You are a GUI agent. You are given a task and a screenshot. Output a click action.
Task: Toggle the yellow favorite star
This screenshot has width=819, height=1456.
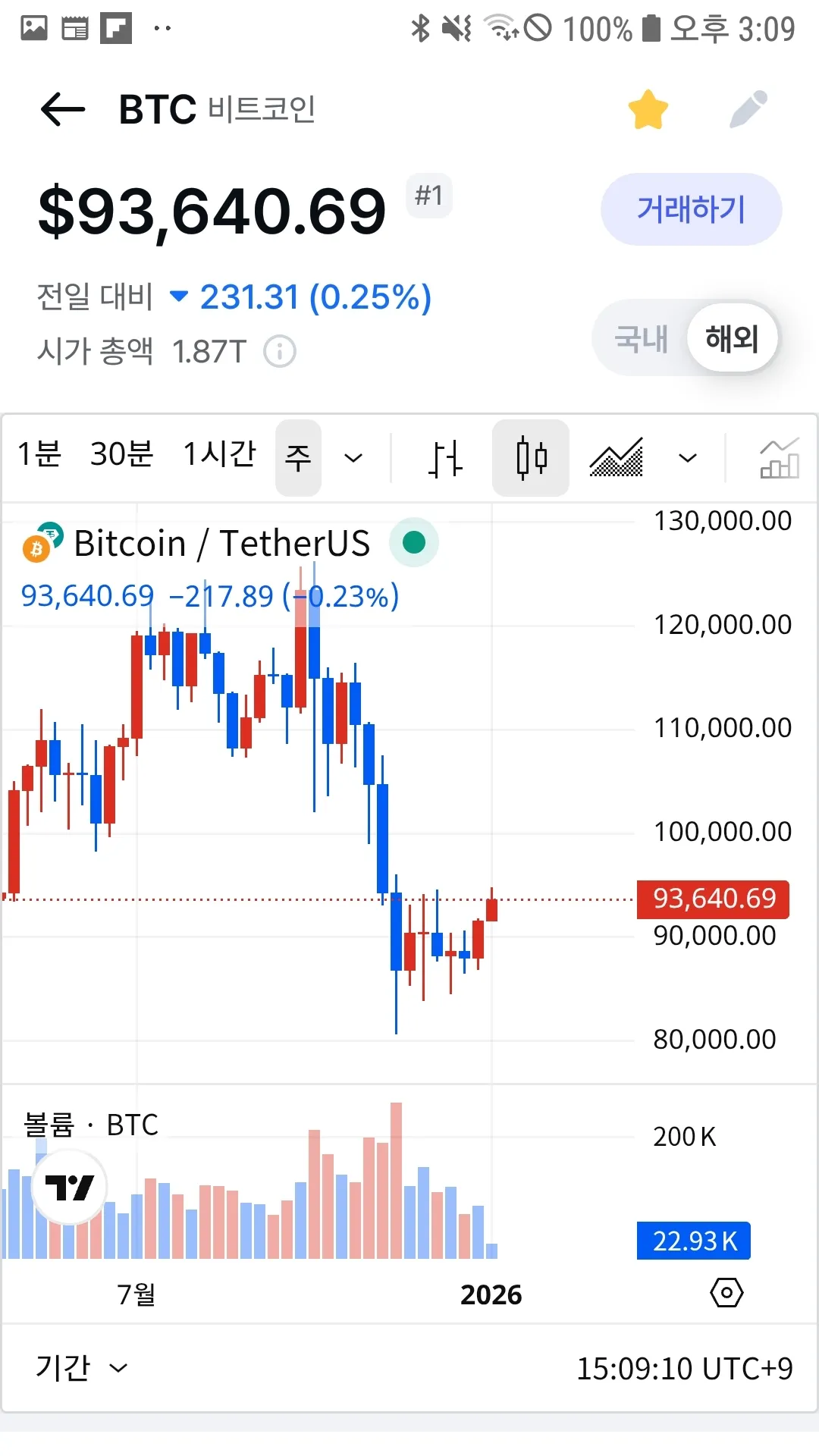click(x=648, y=110)
